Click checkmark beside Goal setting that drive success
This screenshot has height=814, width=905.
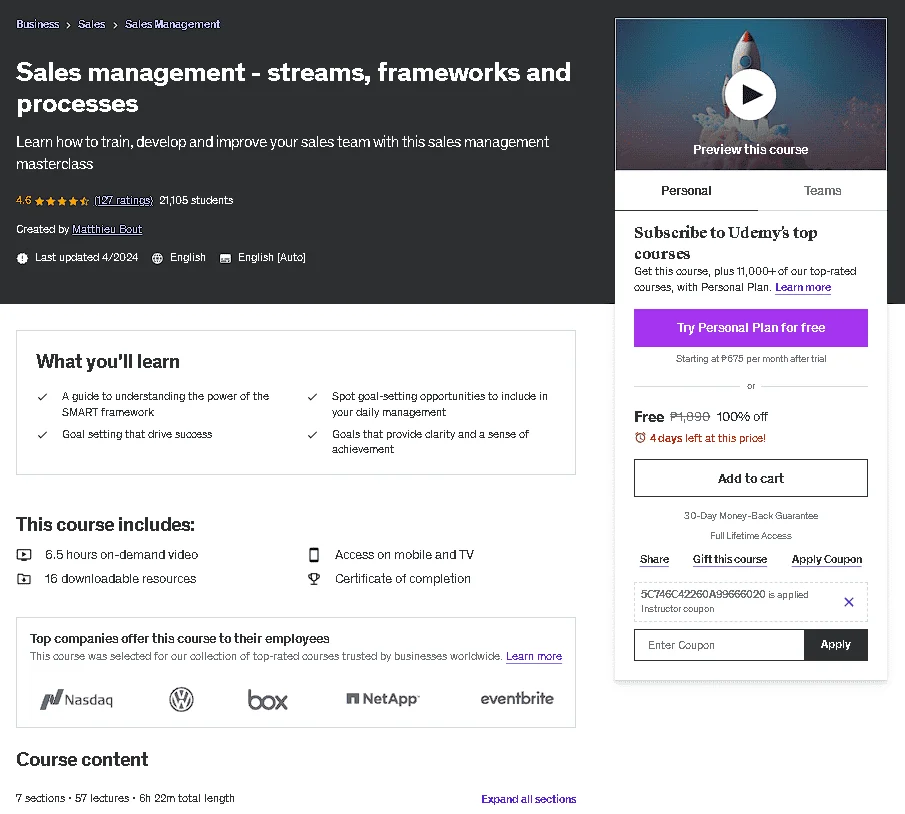point(42,435)
